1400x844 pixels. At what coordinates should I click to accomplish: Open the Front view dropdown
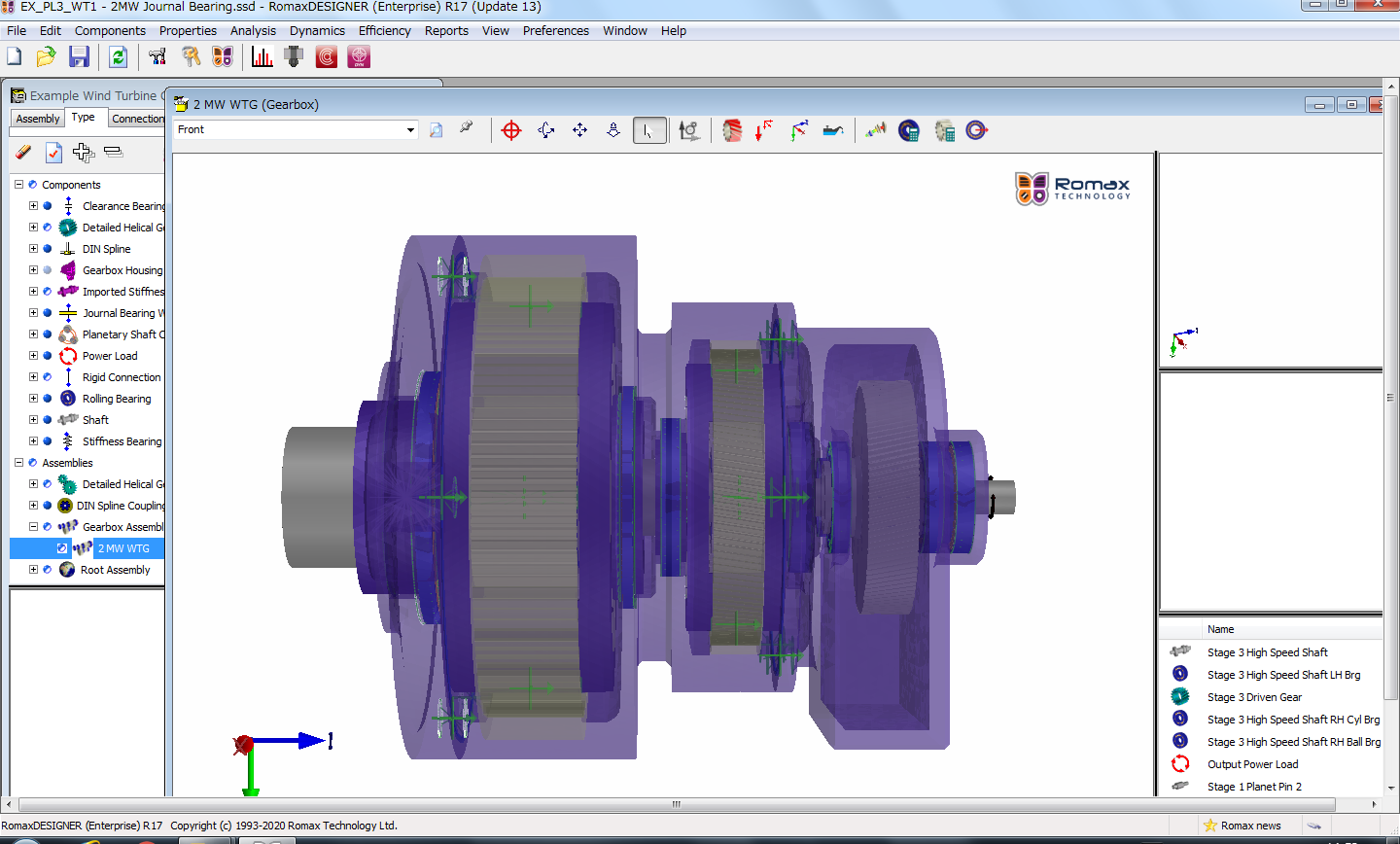click(410, 129)
